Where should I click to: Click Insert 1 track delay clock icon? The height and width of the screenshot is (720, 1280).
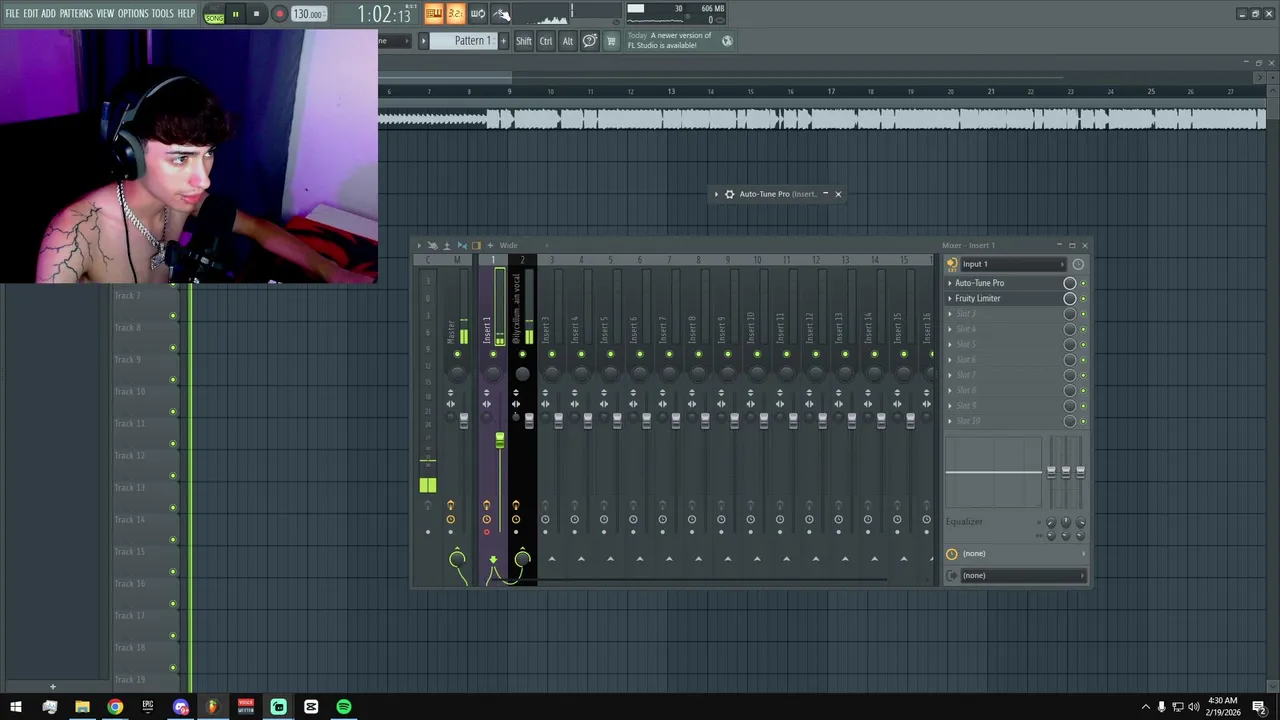pos(487,519)
